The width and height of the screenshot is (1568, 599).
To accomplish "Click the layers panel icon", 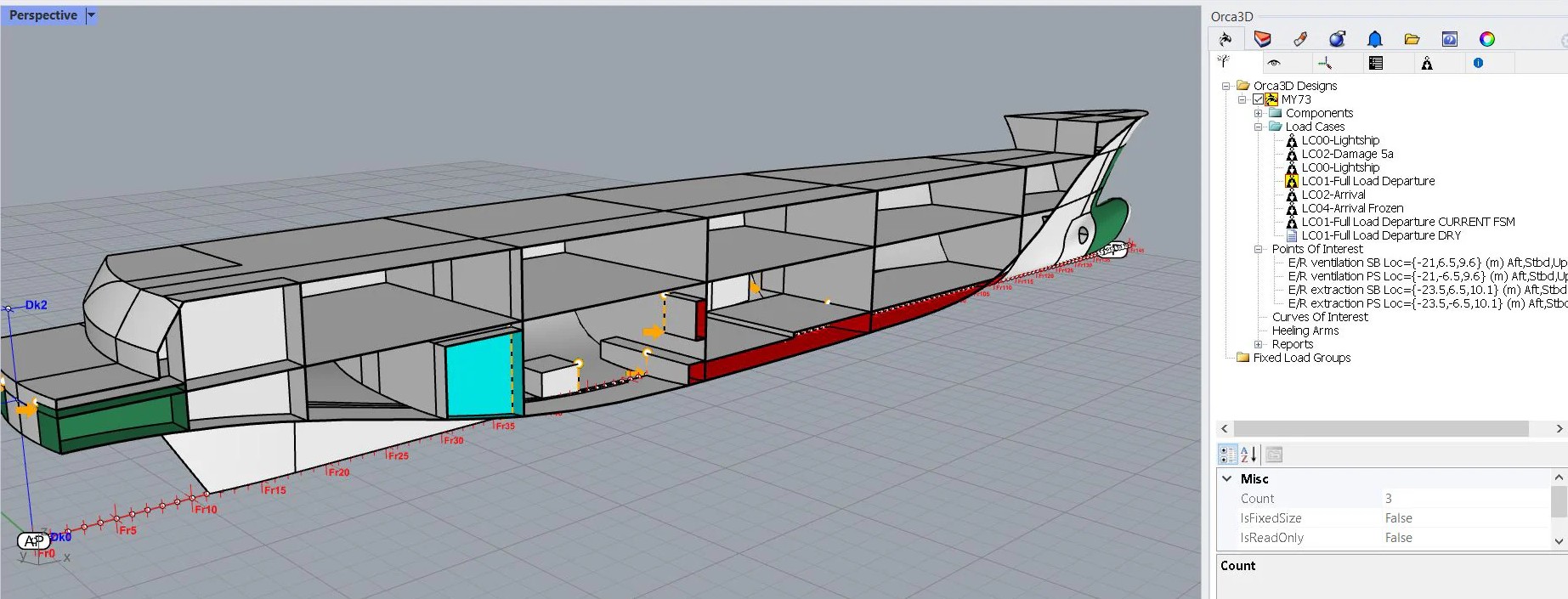I will (x=1263, y=39).
